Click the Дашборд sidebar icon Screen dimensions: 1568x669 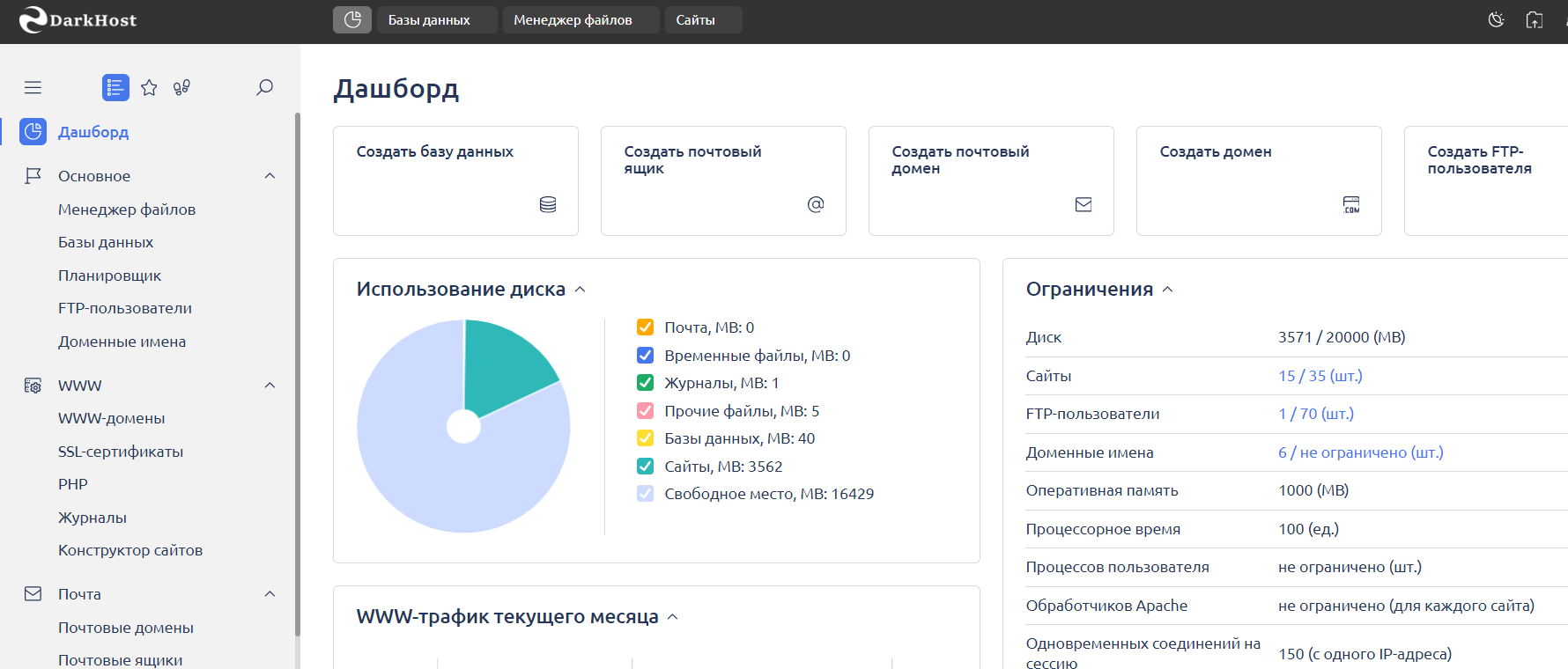(33, 131)
